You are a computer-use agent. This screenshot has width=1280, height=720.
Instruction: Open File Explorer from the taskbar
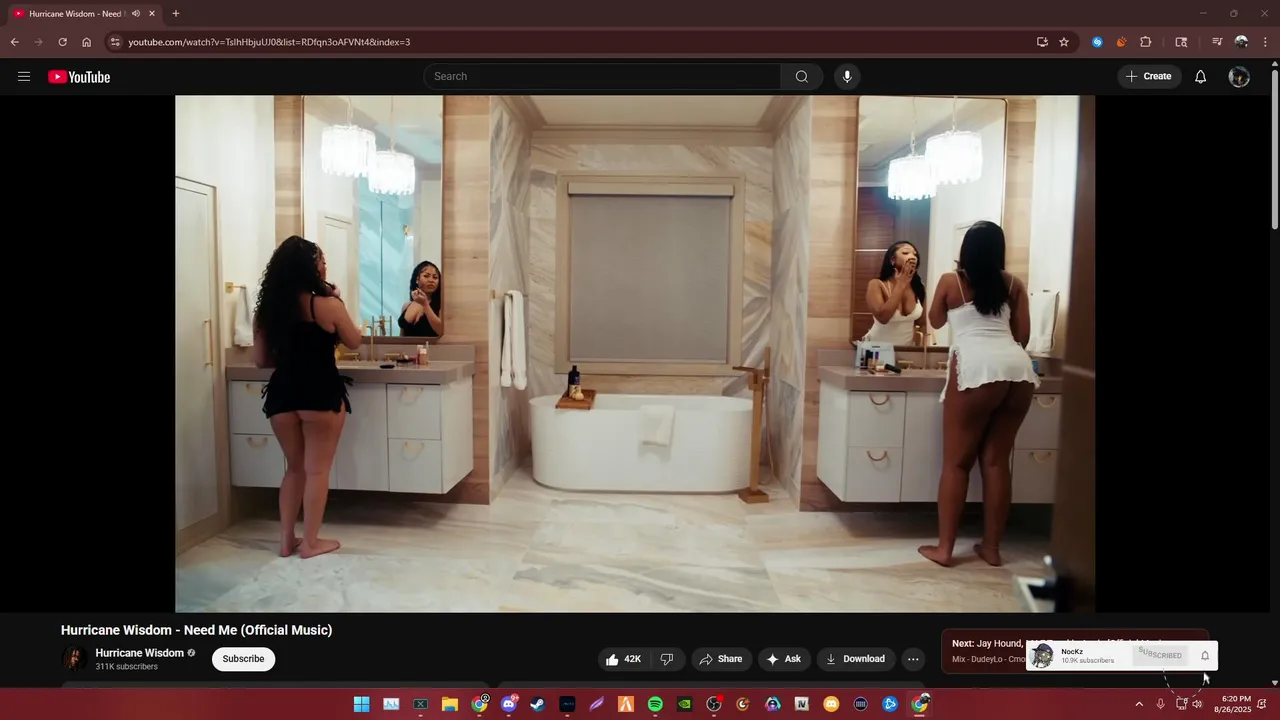[x=450, y=704]
